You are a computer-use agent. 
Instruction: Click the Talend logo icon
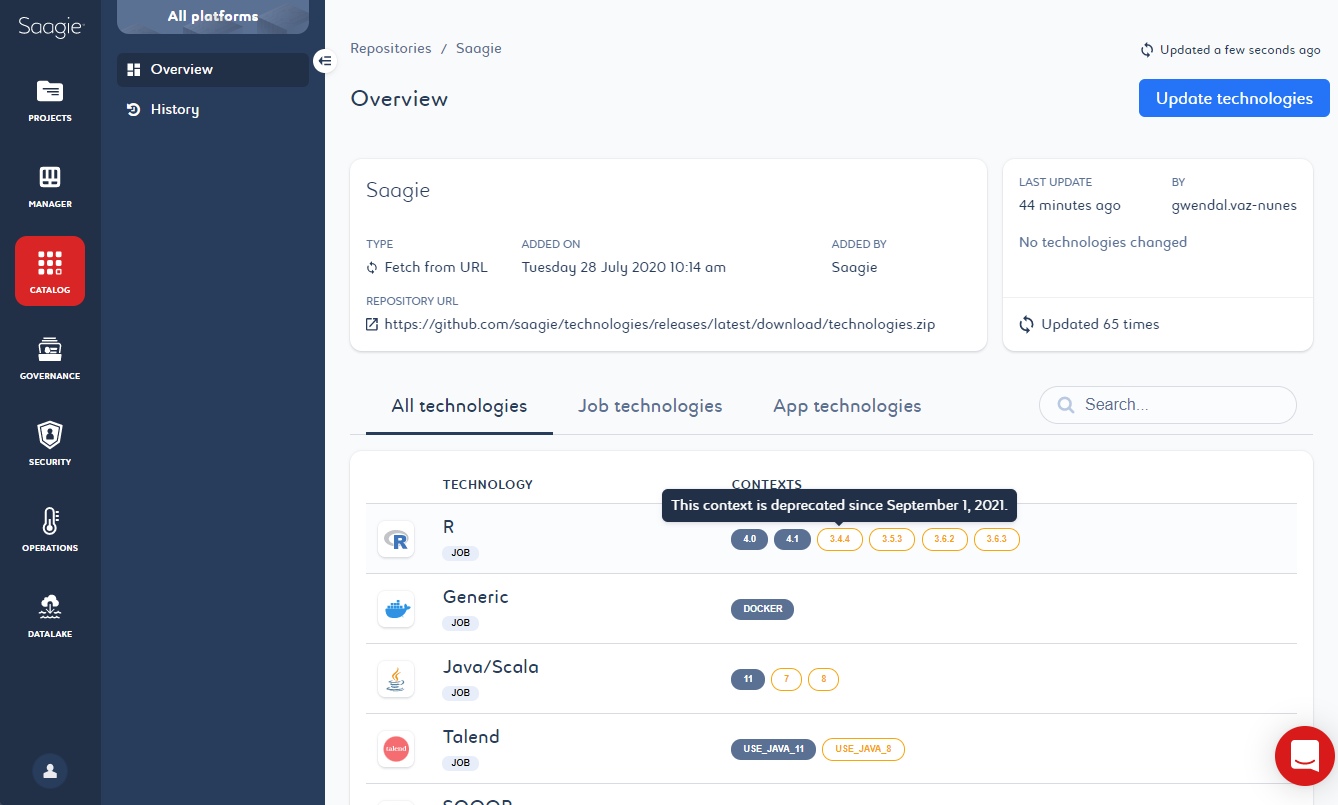(396, 748)
